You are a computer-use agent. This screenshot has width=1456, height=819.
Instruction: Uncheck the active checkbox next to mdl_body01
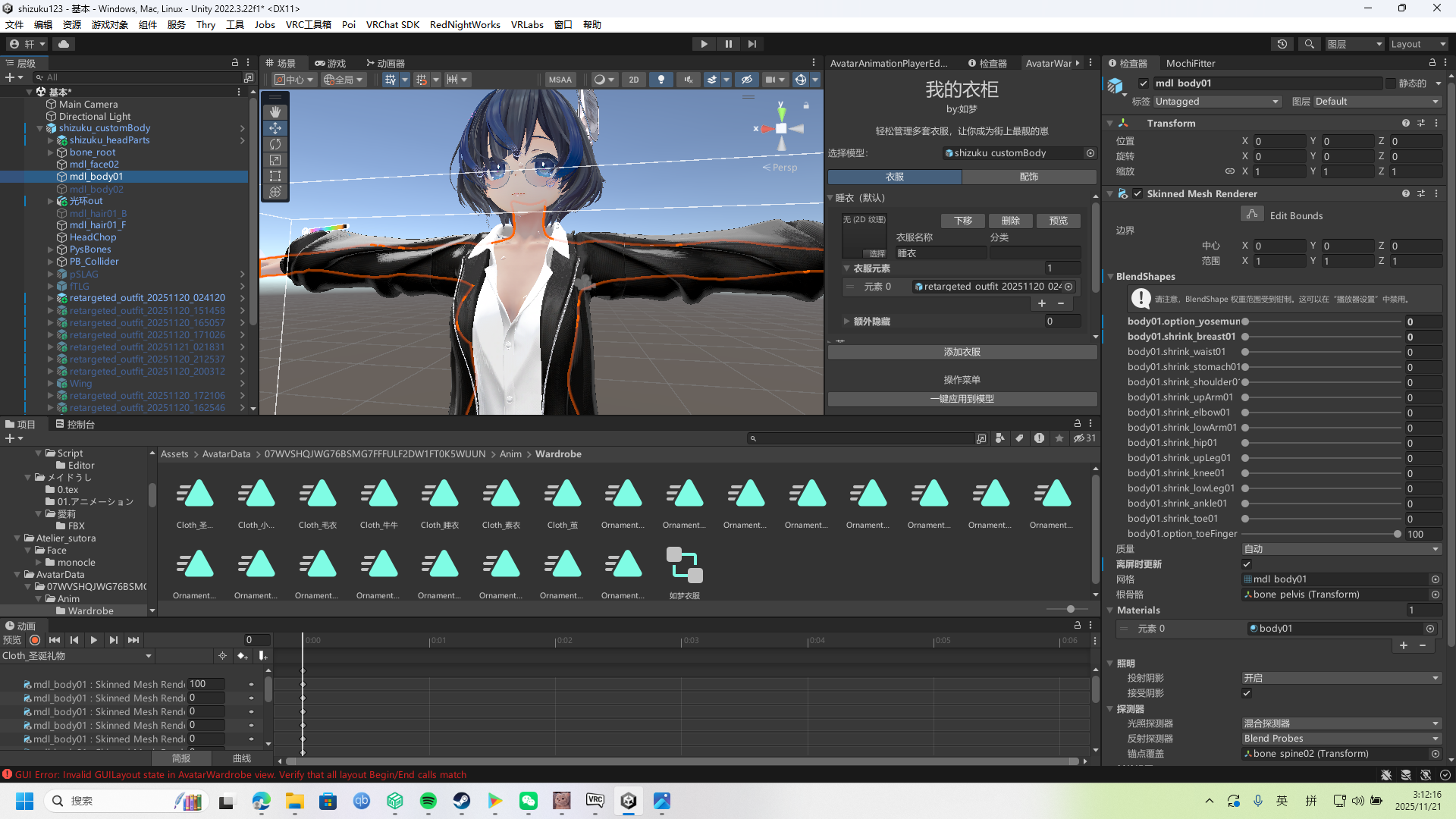(x=1145, y=83)
